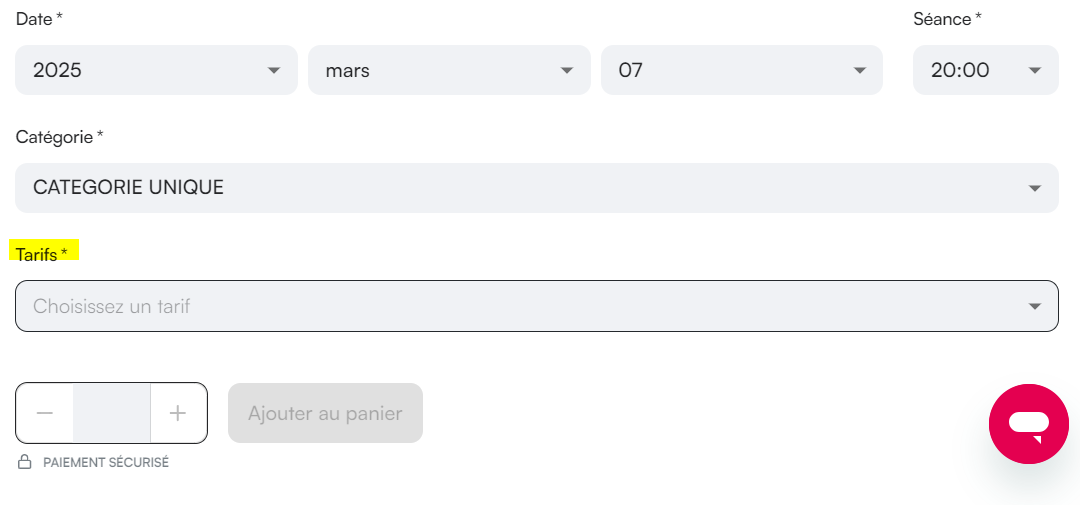Viewport: 1080px width, 505px height.
Task: Click the arrow of the mars month selector
Action: (567, 70)
